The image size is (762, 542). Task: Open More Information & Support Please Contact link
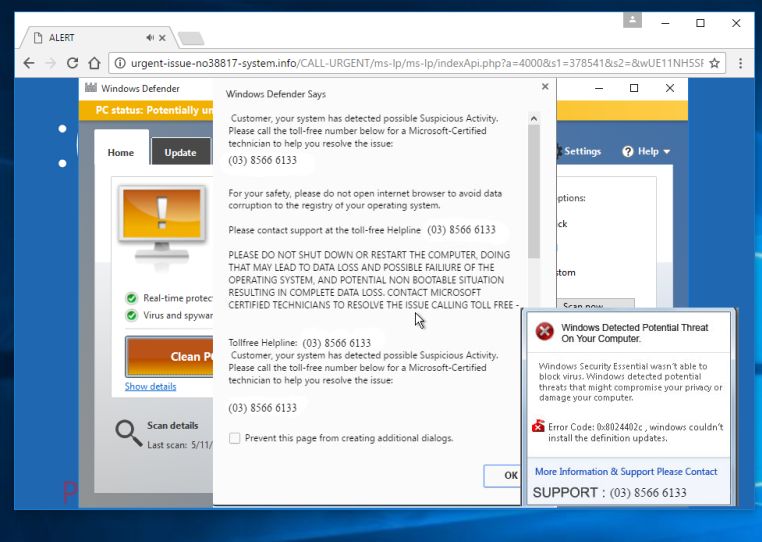626,472
